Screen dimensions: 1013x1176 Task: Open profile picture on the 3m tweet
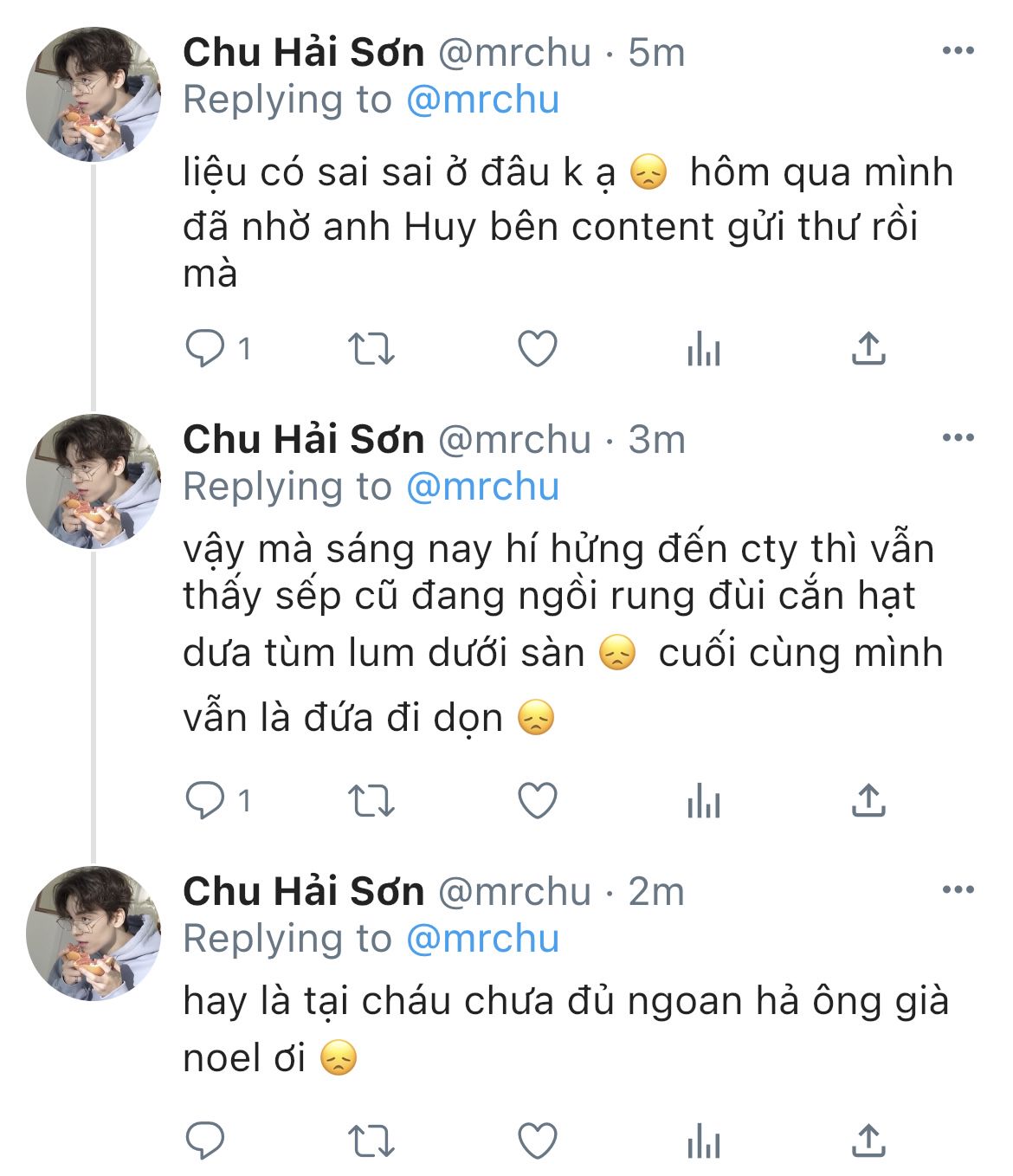[x=94, y=481]
